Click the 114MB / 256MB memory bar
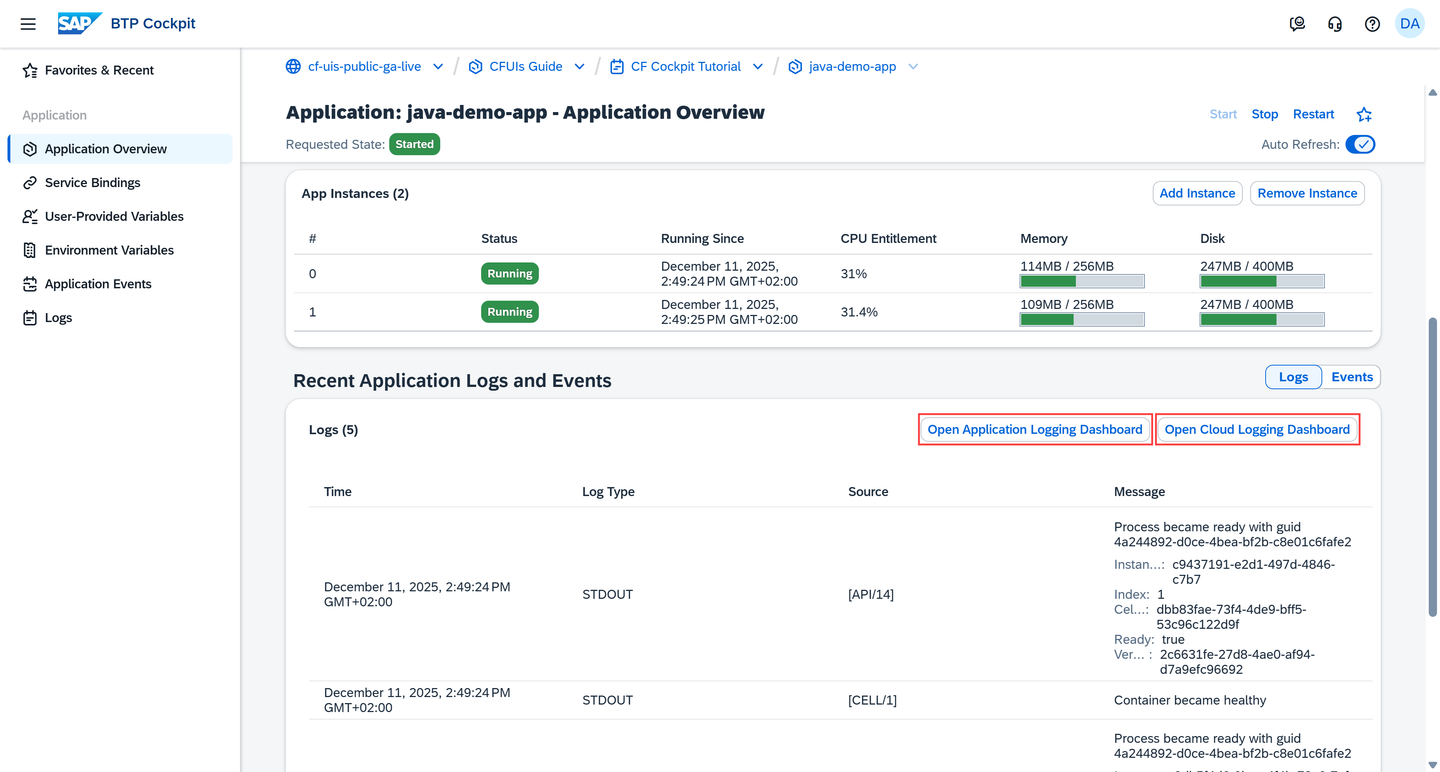The width and height of the screenshot is (1440, 772). 1082,282
